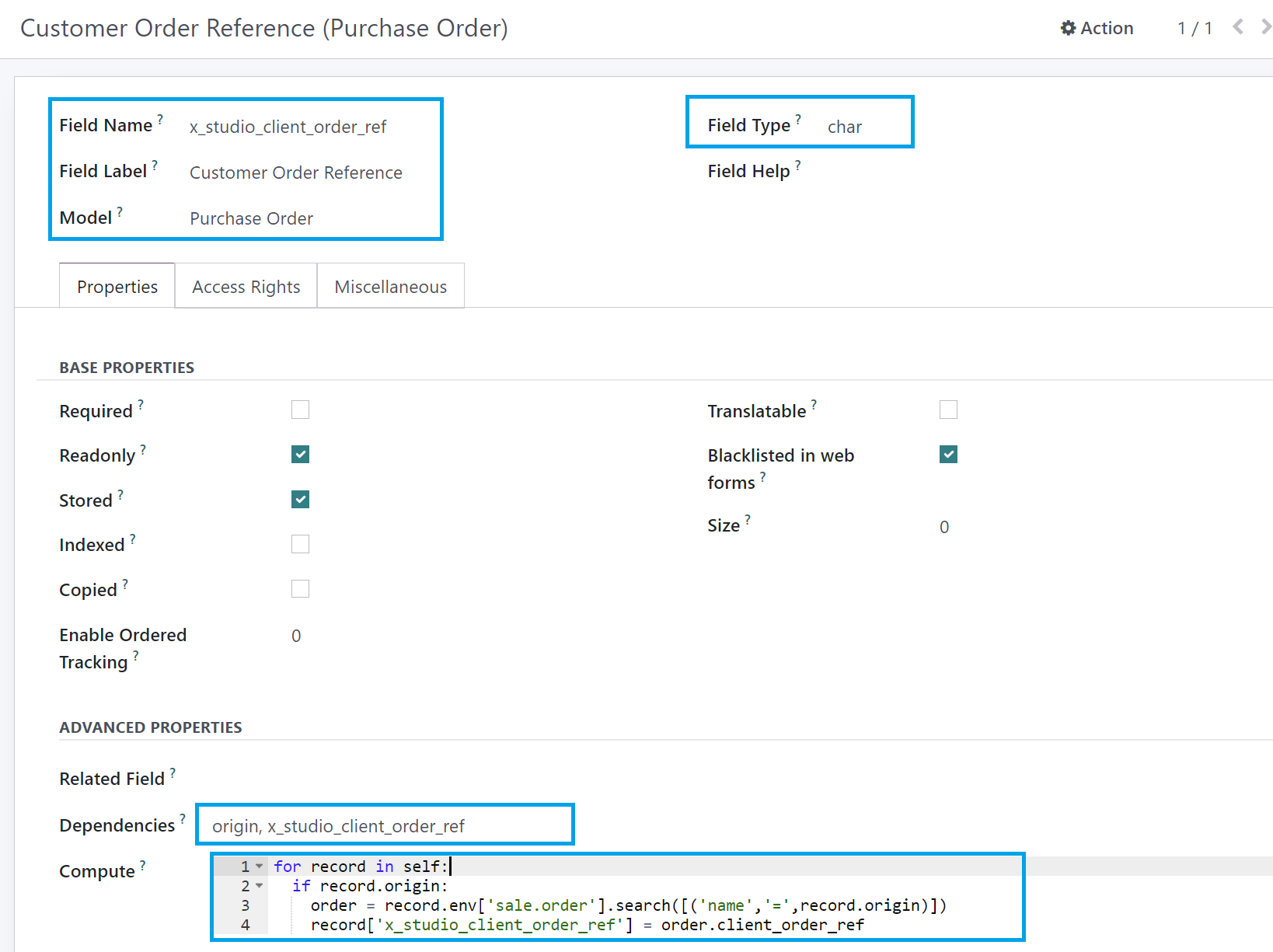Collapse code fold arrow on line 1
The image size is (1273, 952).
pyautogui.click(x=259, y=866)
